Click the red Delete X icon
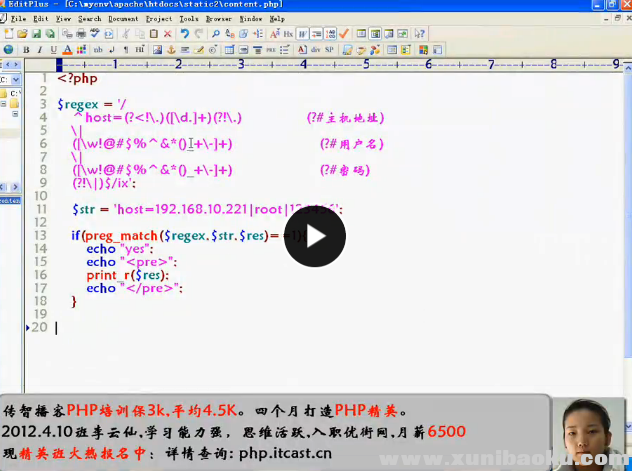Viewport: 632px width, 471px height. tap(167, 34)
